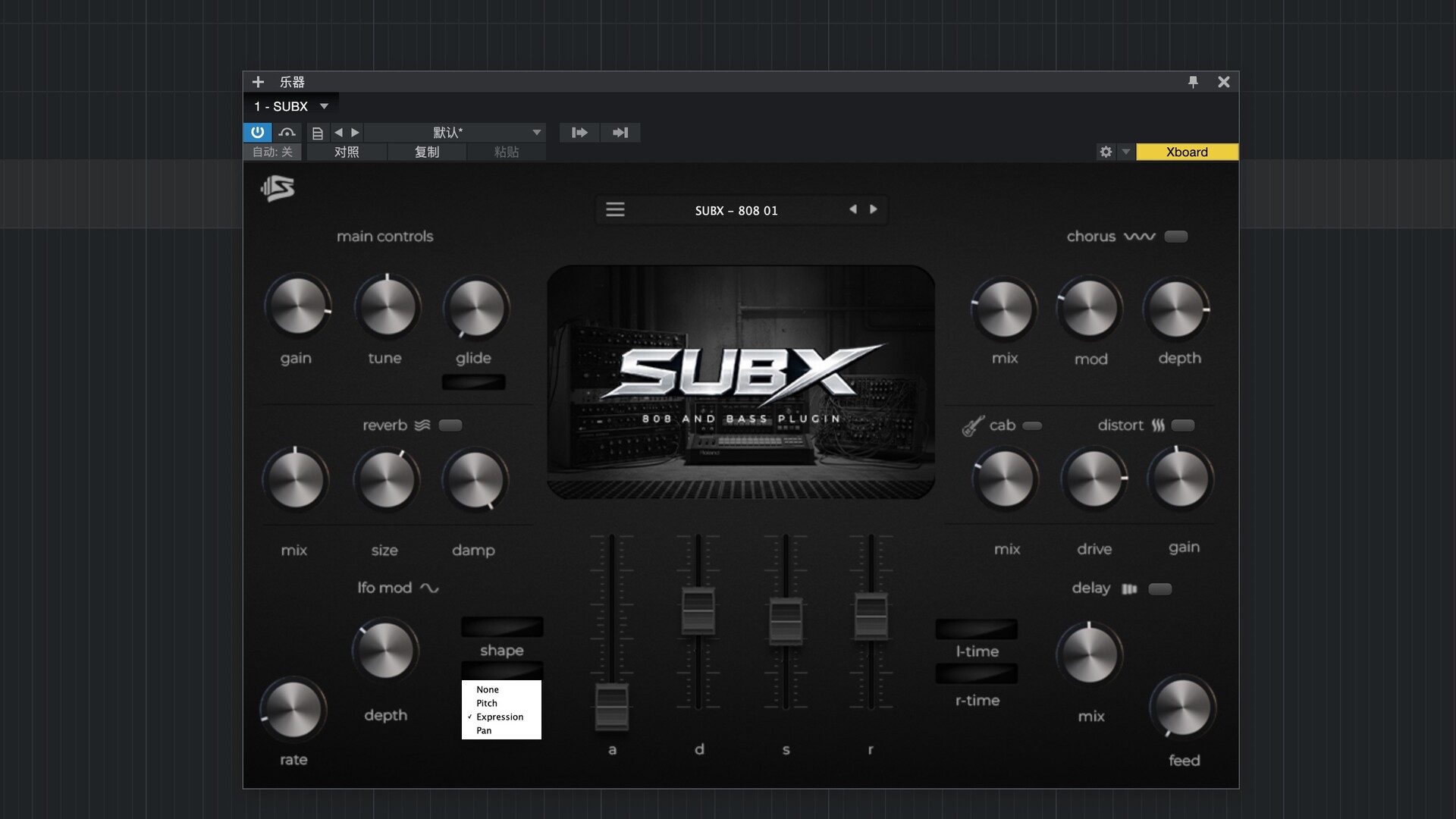Open the default preset dropdown
This screenshot has width=1456, height=819.
536,133
